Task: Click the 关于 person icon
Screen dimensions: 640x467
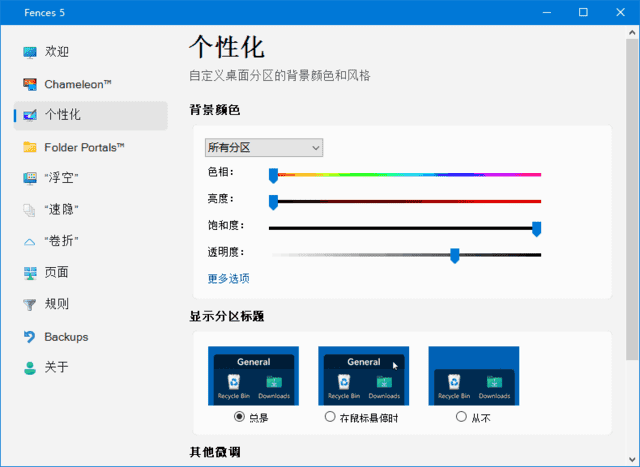Action: point(30,367)
